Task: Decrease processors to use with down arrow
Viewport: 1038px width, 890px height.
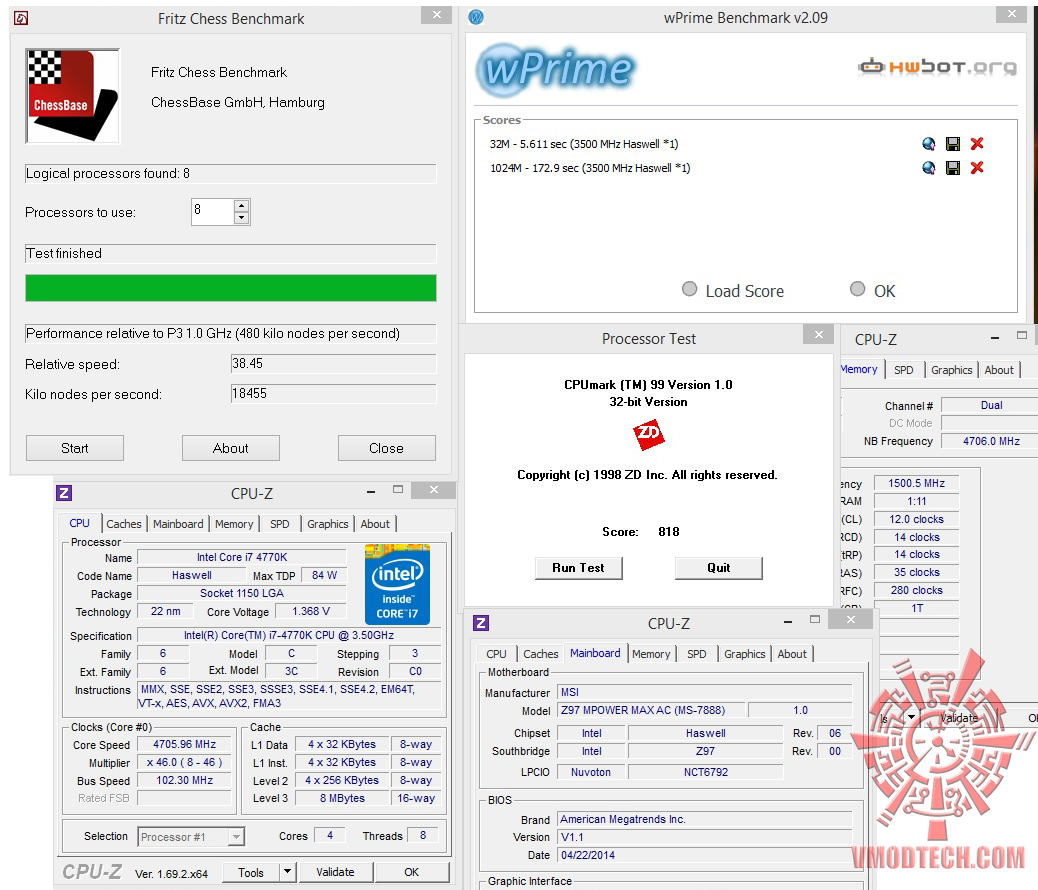Action: click(242, 218)
